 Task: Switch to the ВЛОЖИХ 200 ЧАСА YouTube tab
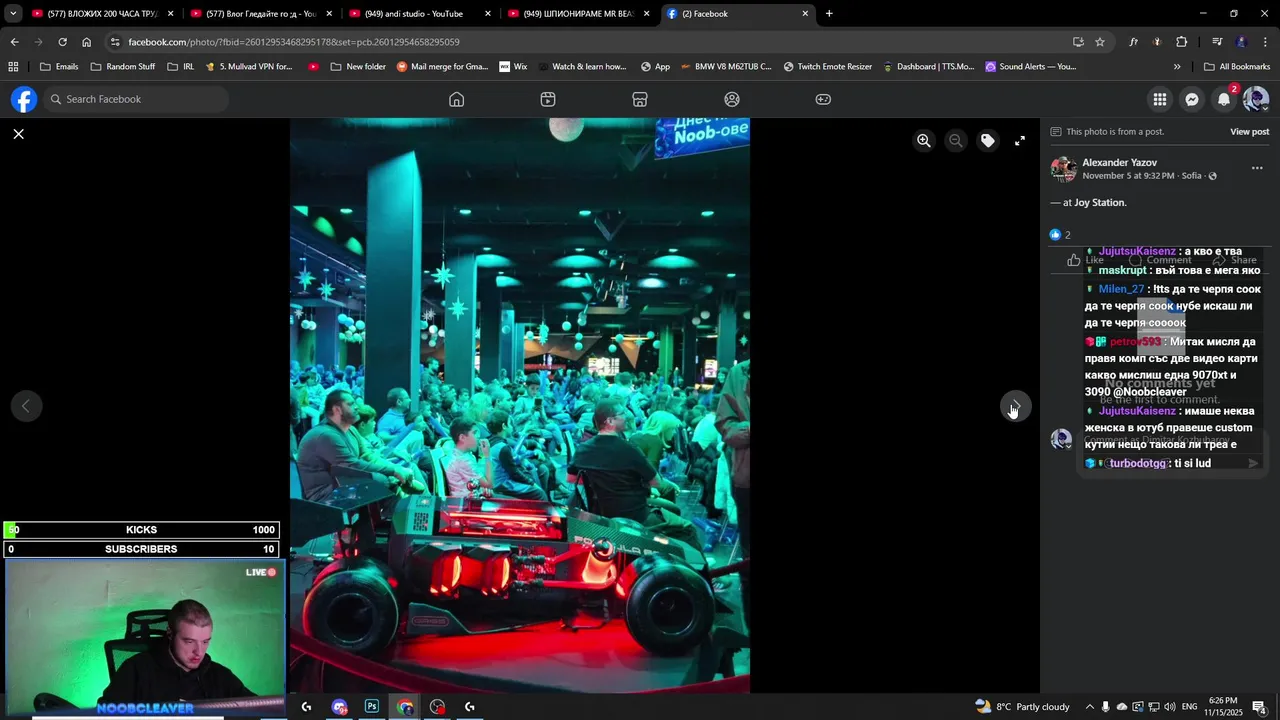click(x=102, y=14)
